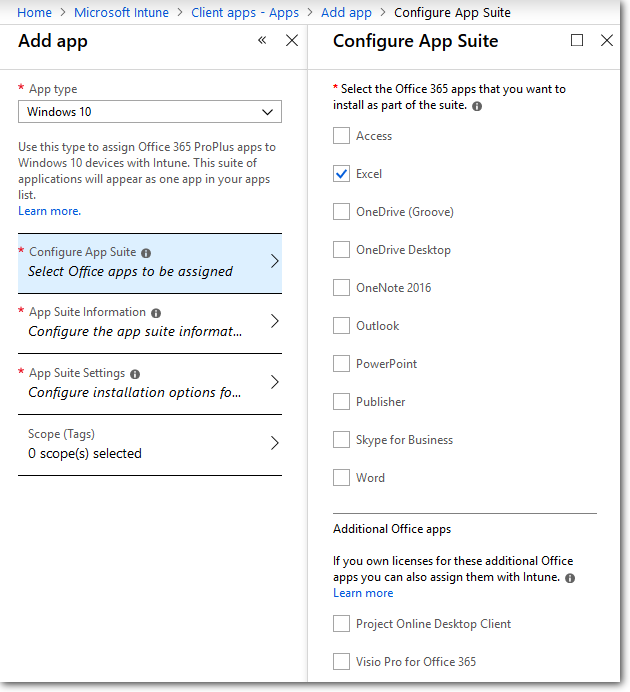Image resolution: width=630 pixels, height=692 pixels.
Task: Uncheck the Excel checkbox
Action: [342, 174]
